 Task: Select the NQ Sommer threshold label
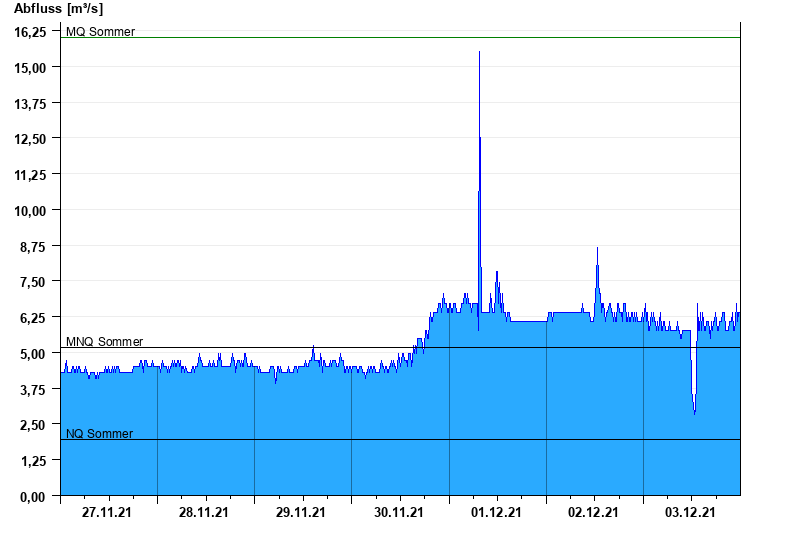99,434
